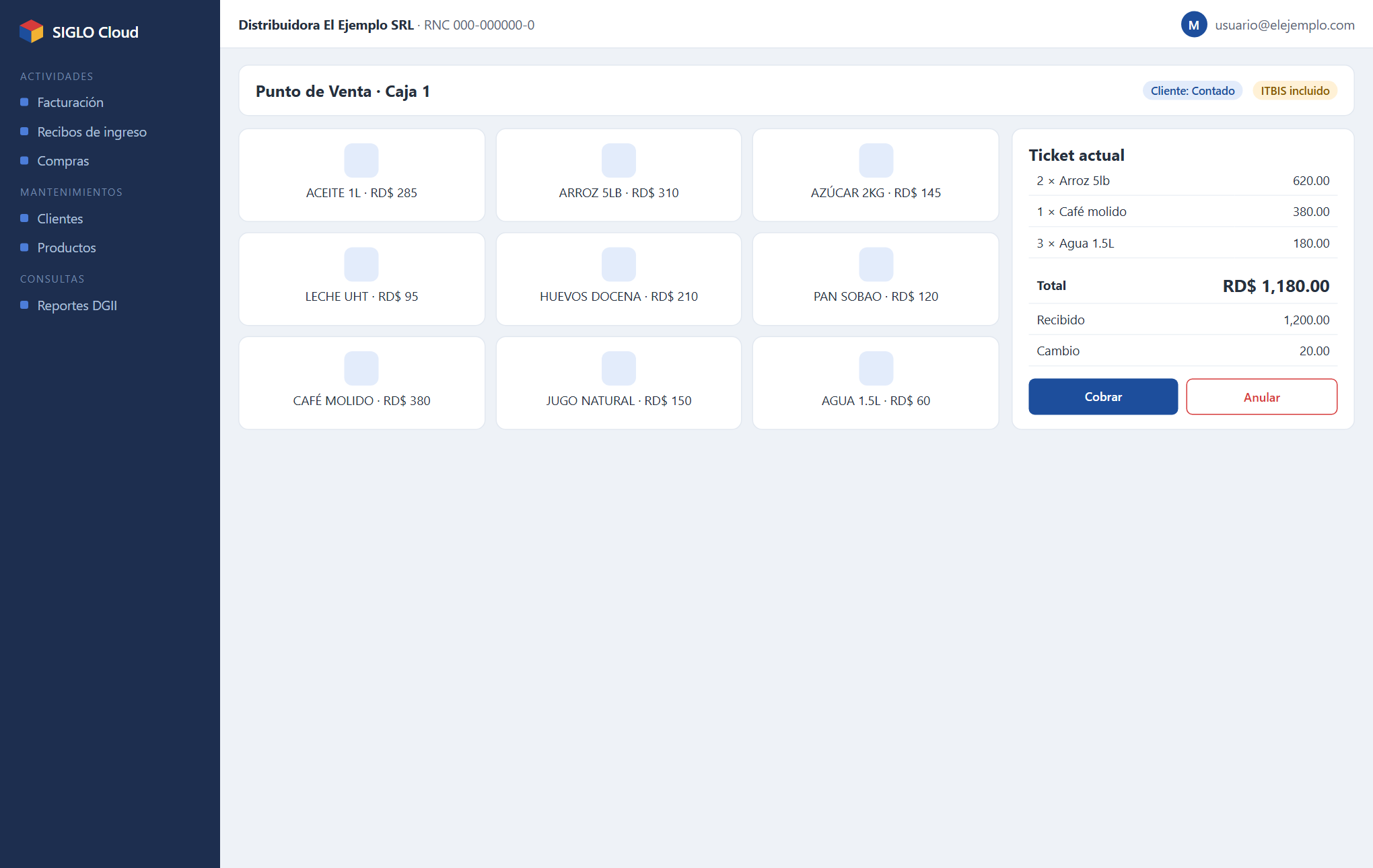Select the 1 × Café molido ticket line

pos(1183,211)
